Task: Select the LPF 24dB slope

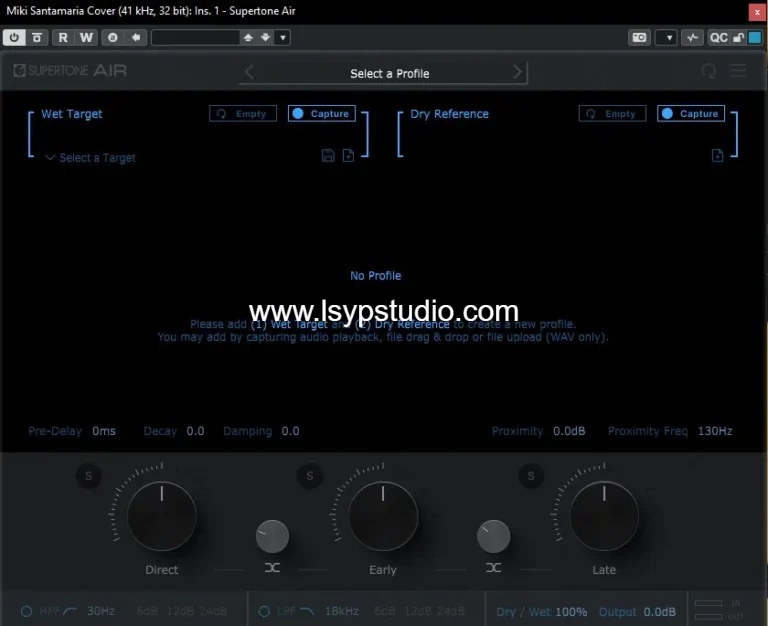Action: click(x=450, y=611)
